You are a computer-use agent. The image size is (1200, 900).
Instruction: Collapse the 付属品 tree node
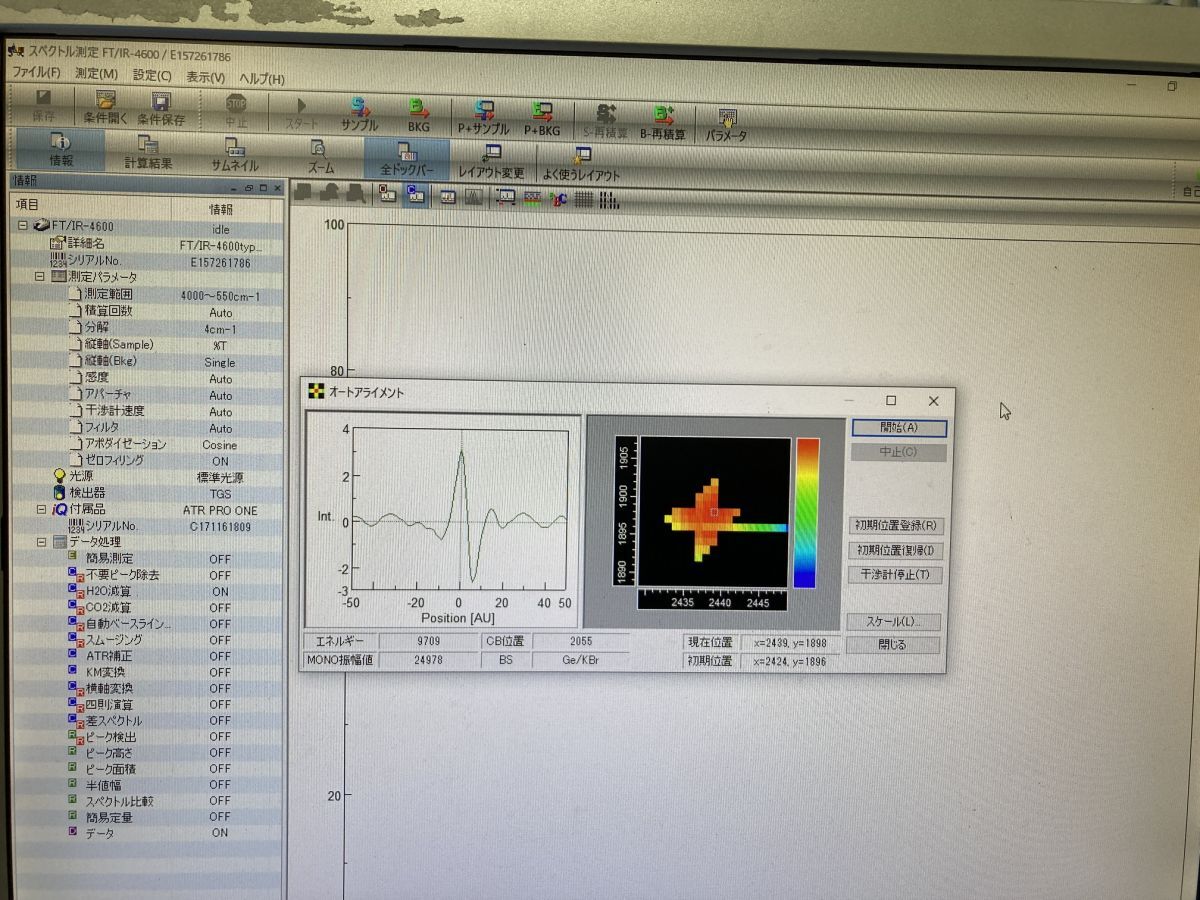pos(40,508)
